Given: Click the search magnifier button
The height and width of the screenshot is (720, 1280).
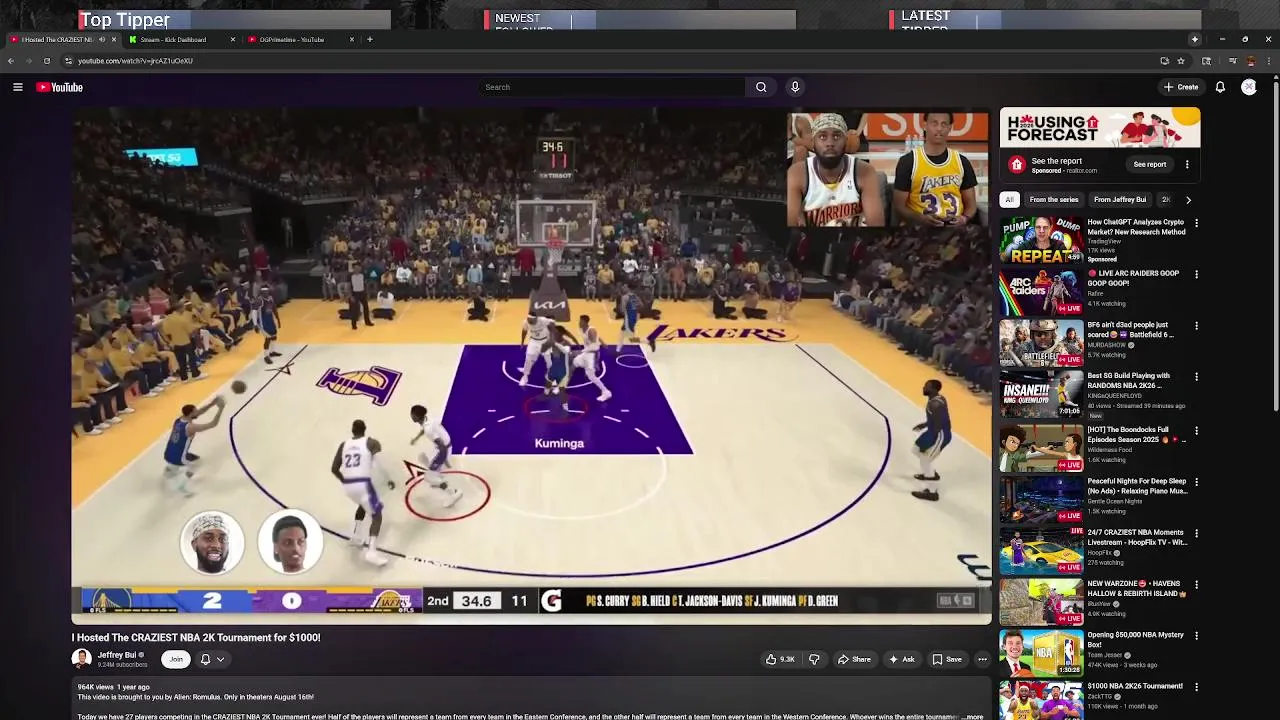Looking at the screenshot, I should [761, 87].
